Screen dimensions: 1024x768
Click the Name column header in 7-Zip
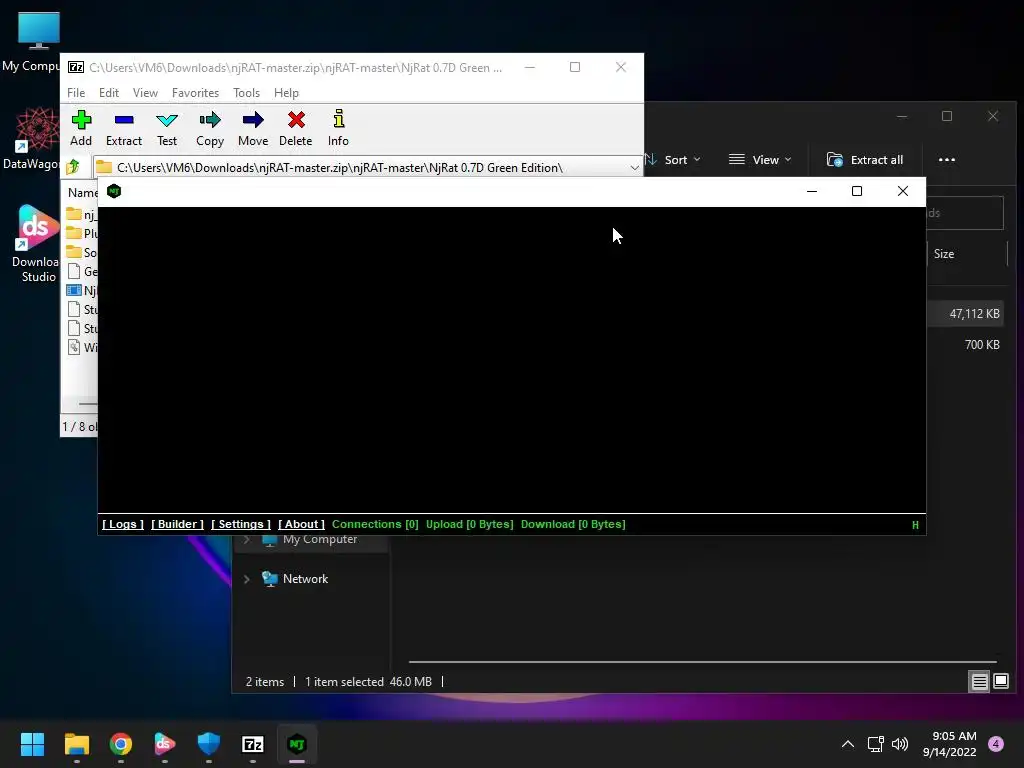83,193
